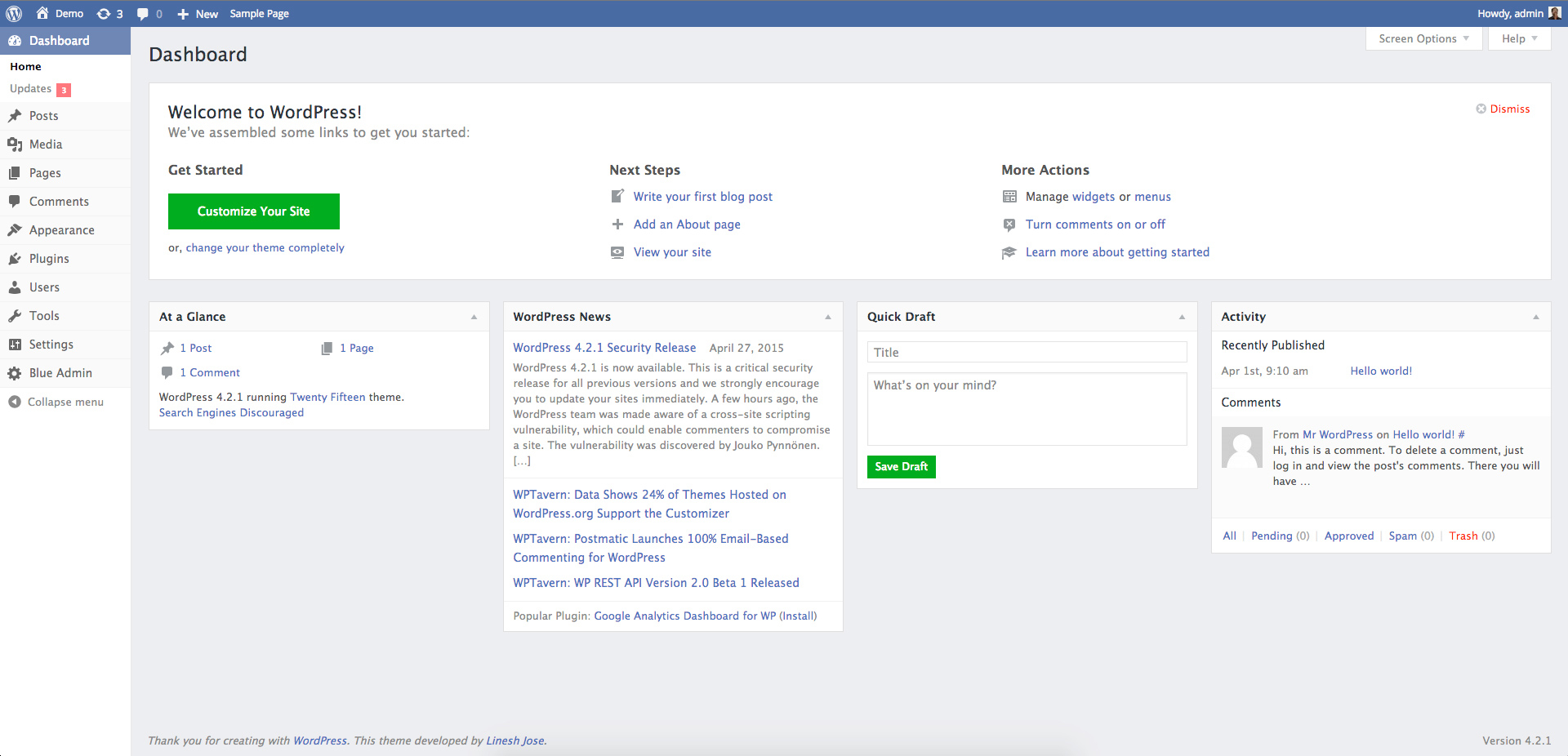
Task: Open the Comments sidebar menu
Action: coord(65,202)
